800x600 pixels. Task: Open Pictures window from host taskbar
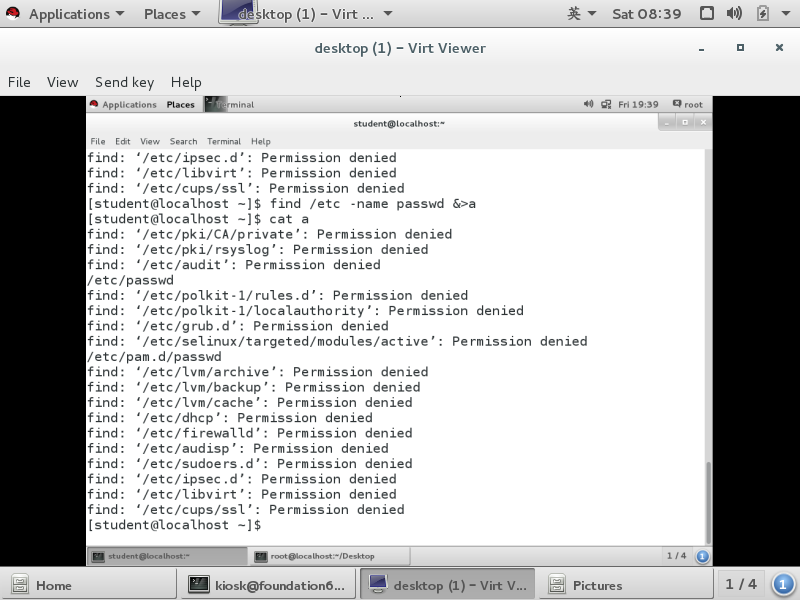[x=626, y=585]
